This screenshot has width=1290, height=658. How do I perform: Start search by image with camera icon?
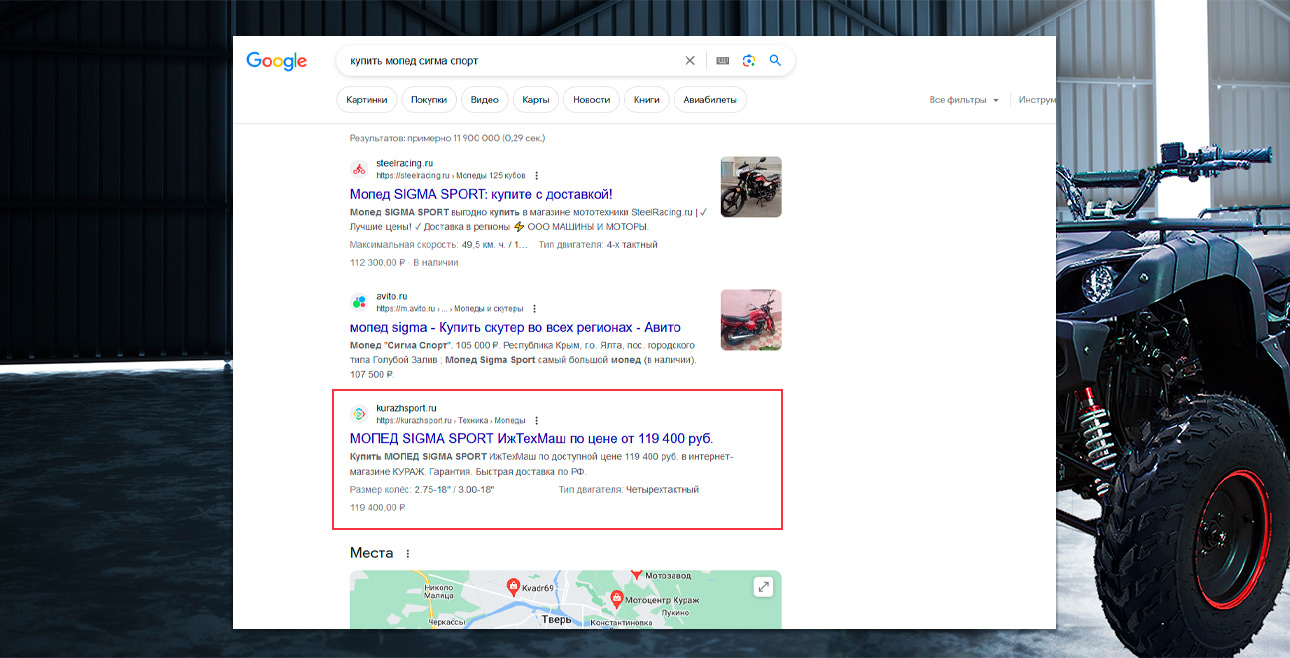[x=749, y=61]
